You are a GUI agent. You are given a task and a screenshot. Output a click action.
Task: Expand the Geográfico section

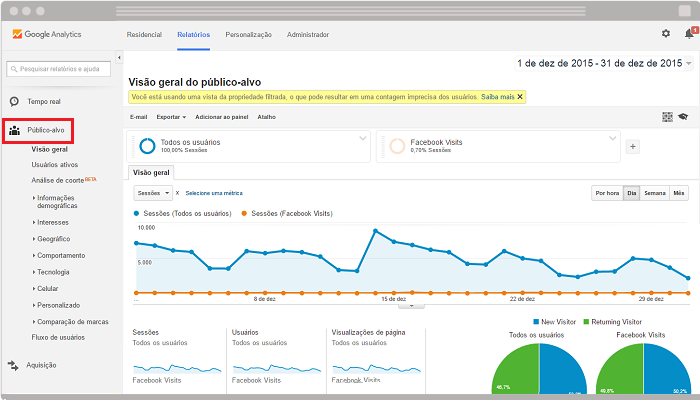[51, 239]
